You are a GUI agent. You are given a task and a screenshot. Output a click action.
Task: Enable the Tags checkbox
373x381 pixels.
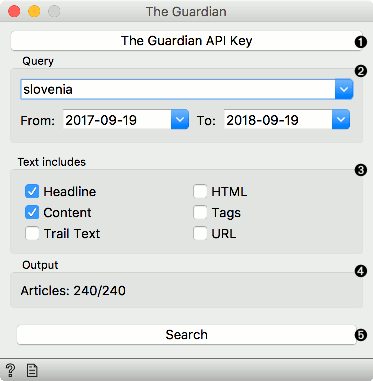[x=200, y=213]
